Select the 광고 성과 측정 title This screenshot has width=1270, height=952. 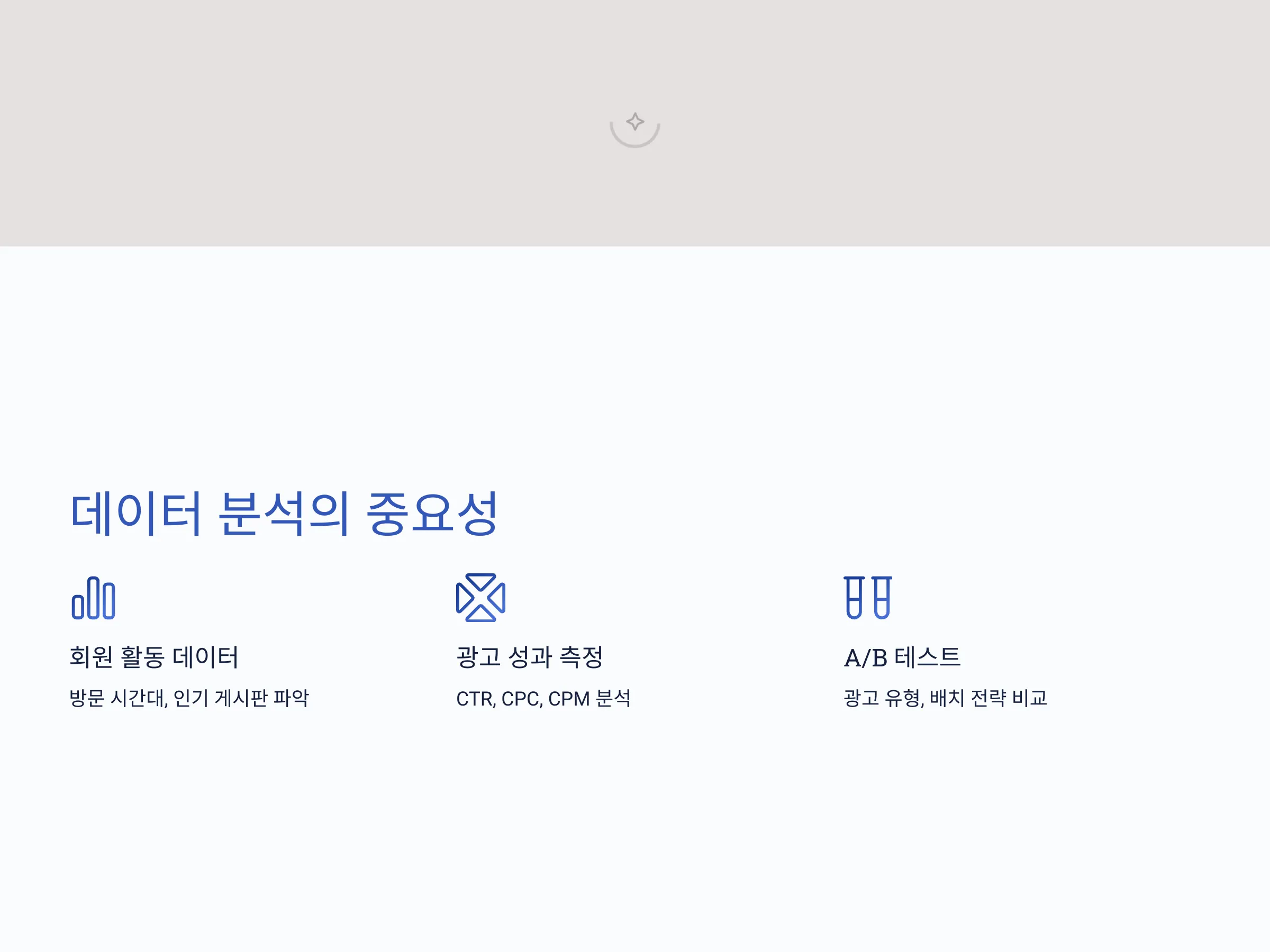[529, 657]
